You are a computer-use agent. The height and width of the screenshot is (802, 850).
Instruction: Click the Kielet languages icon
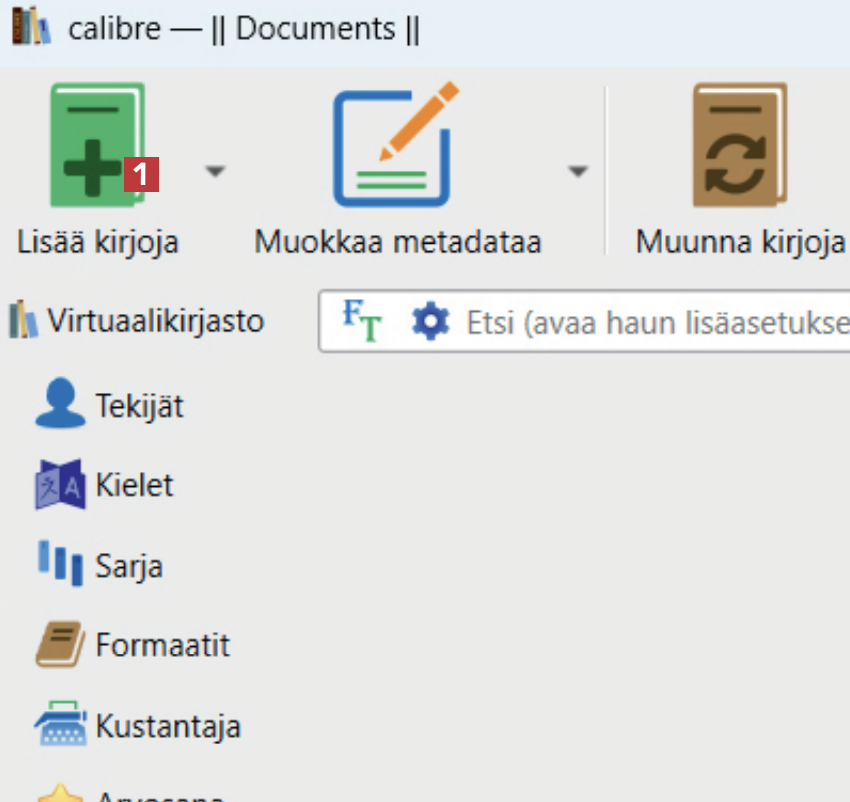[x=59, y=485]
